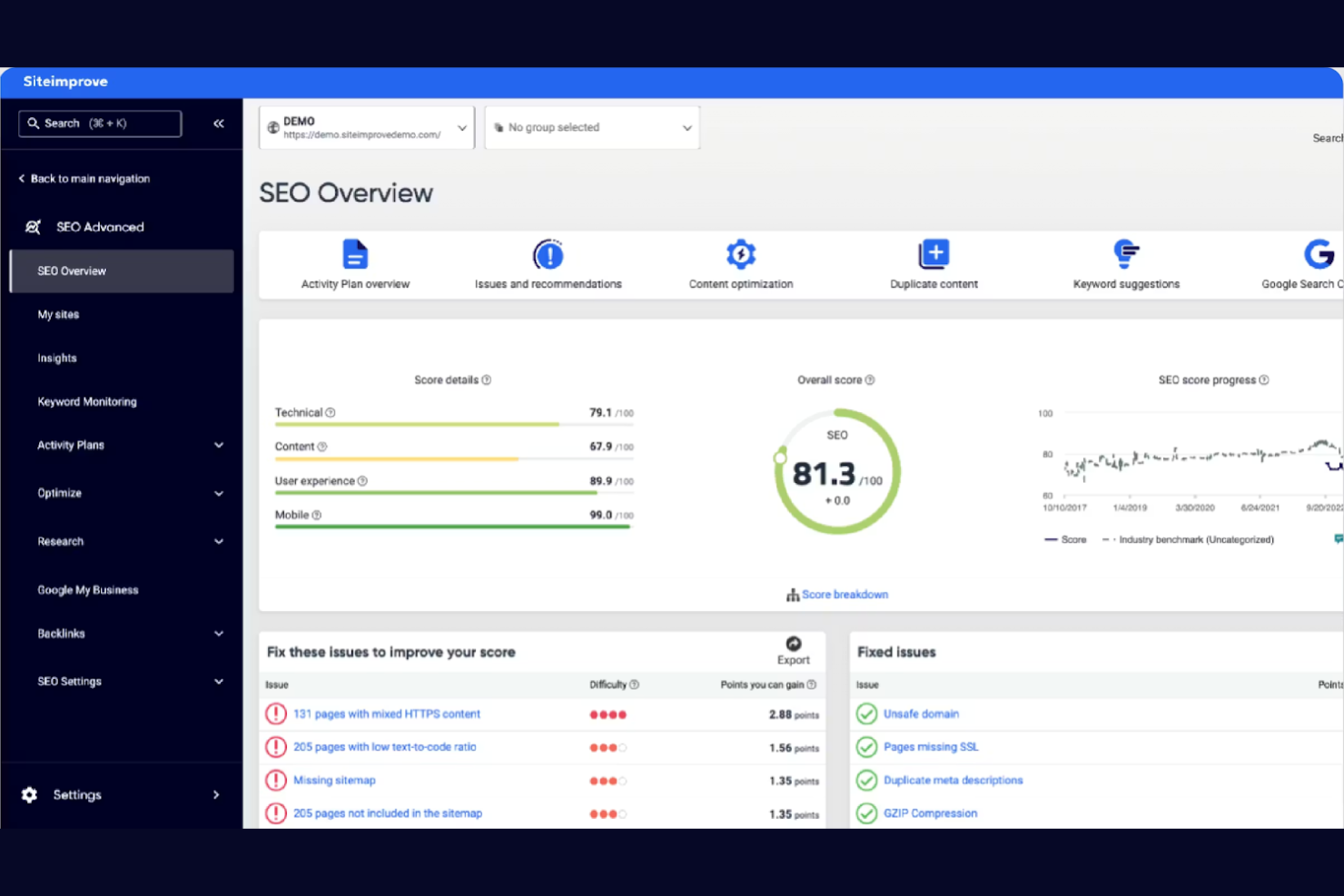Collapse the left navigation sidebar

click(x=218, y=123)
